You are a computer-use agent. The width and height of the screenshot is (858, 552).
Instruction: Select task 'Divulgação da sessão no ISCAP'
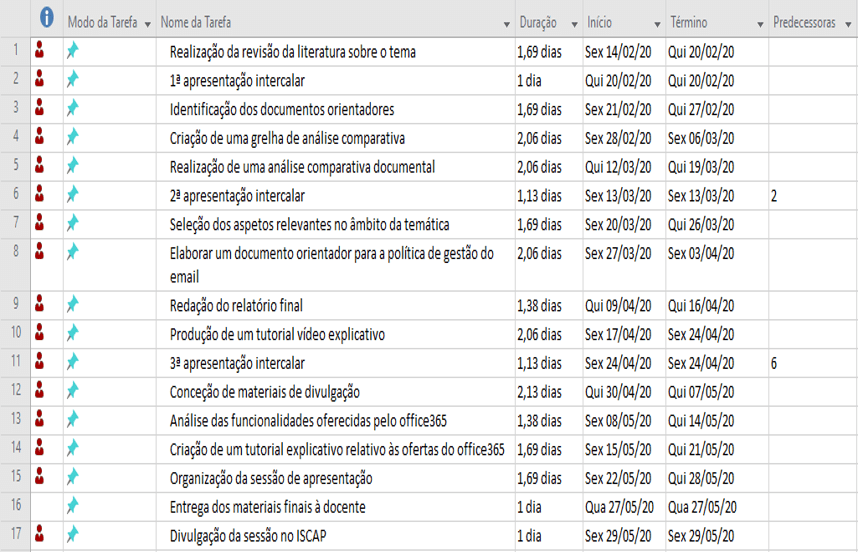(x=248, y=535)
